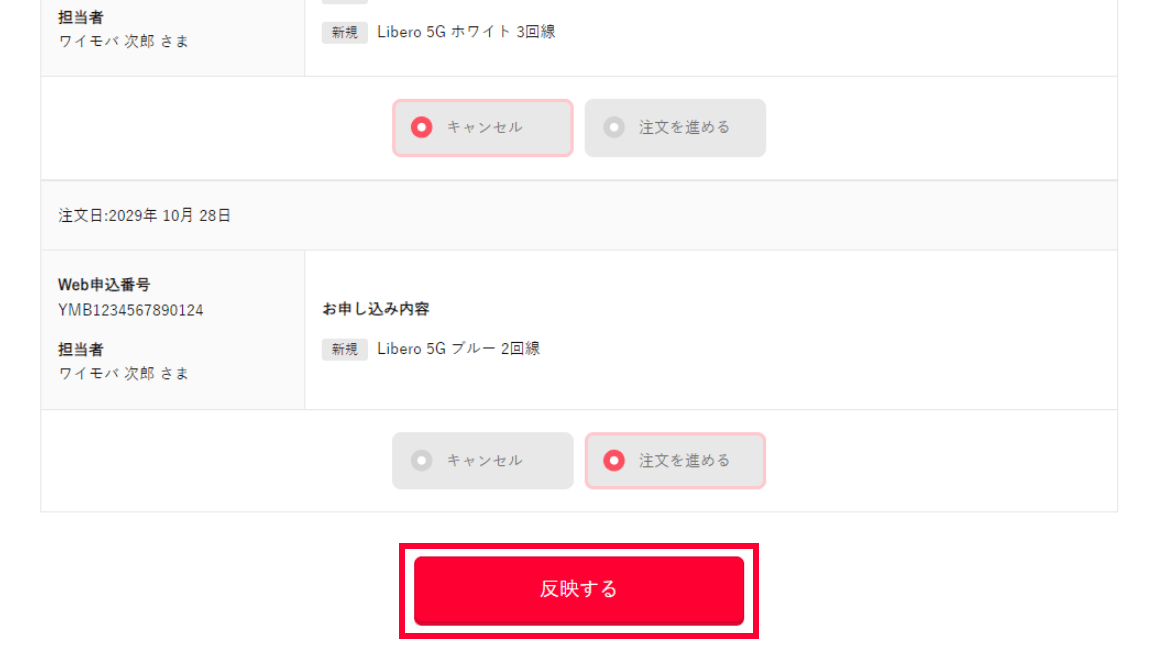This screenshot has height=648, width=1152.
Task: Click ワイモバ 次郎 さま name below YMB1234567890124
Action: click(123, 373)
